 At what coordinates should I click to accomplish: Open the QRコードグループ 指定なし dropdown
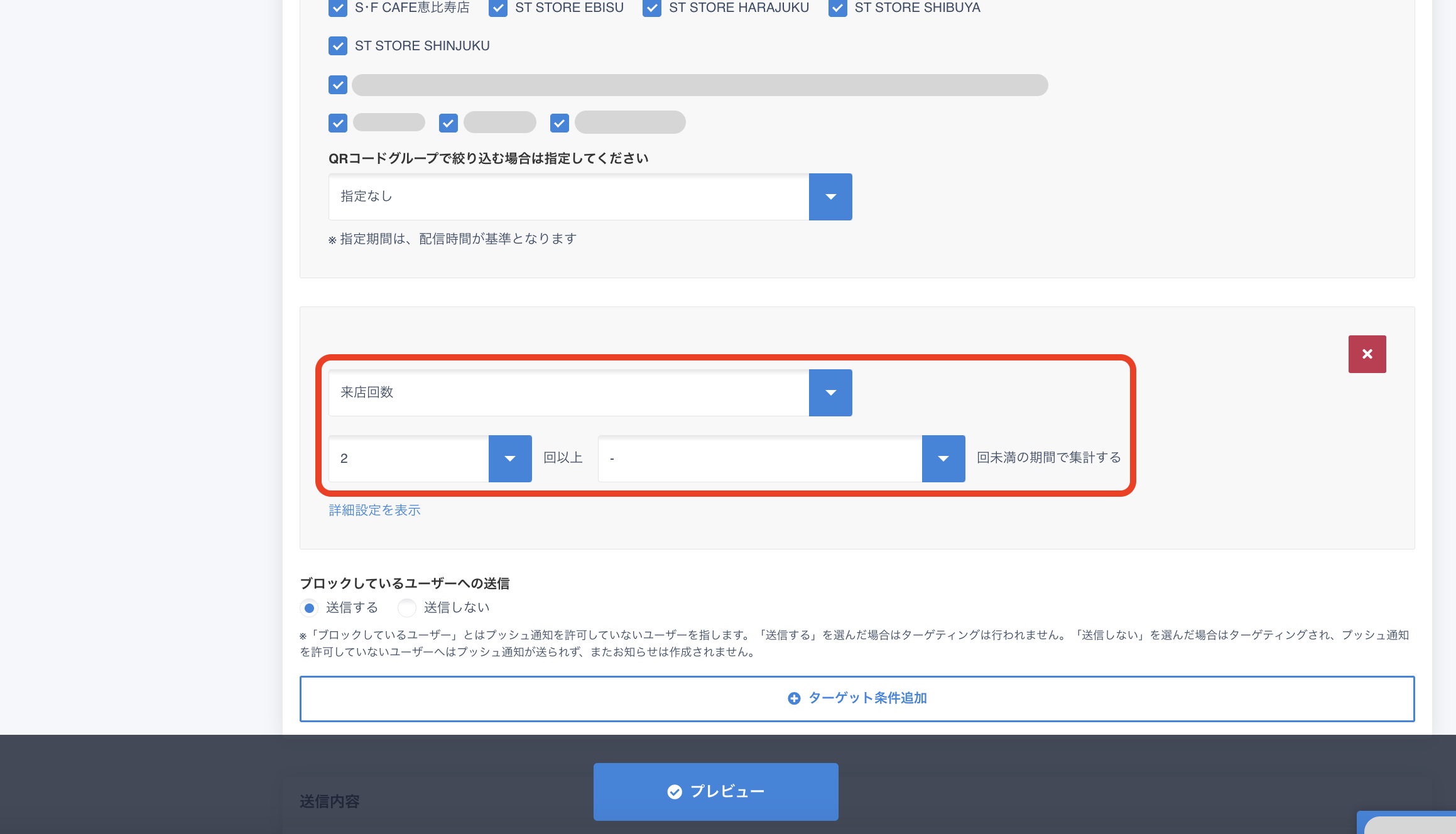coord(830,197)
